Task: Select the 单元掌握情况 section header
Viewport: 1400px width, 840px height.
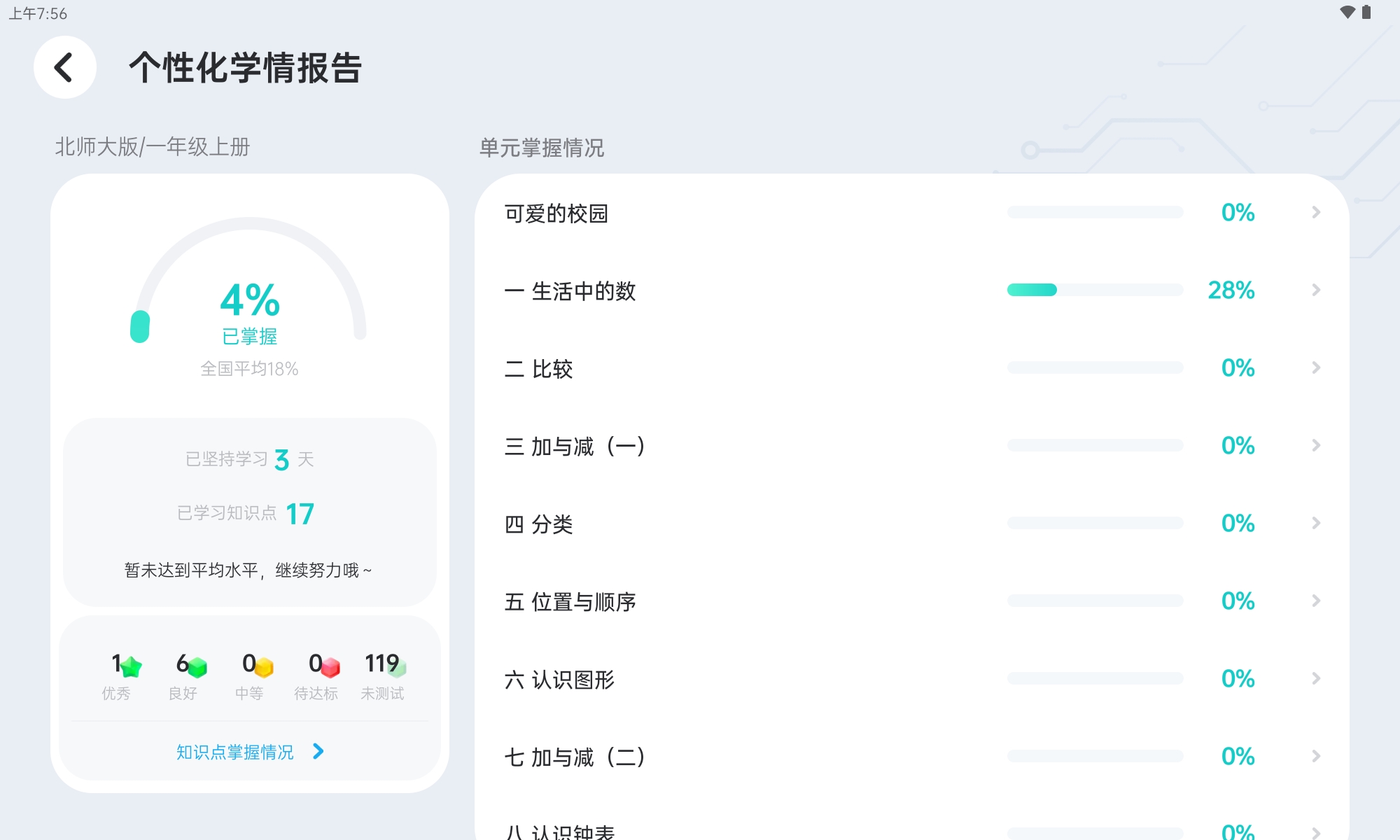Action: coord(541,148)
